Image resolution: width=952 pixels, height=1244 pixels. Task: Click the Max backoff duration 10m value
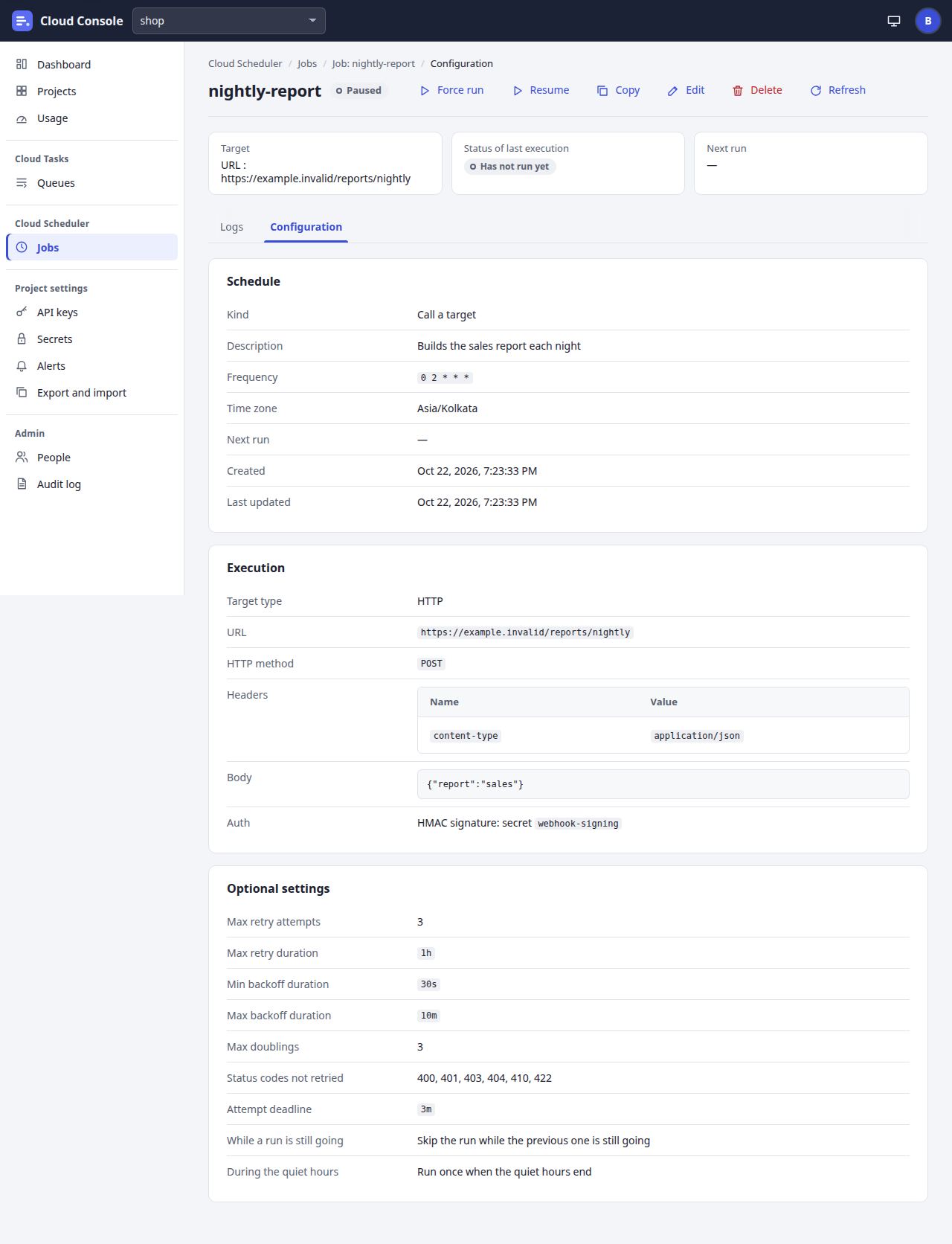(429, 1016)
